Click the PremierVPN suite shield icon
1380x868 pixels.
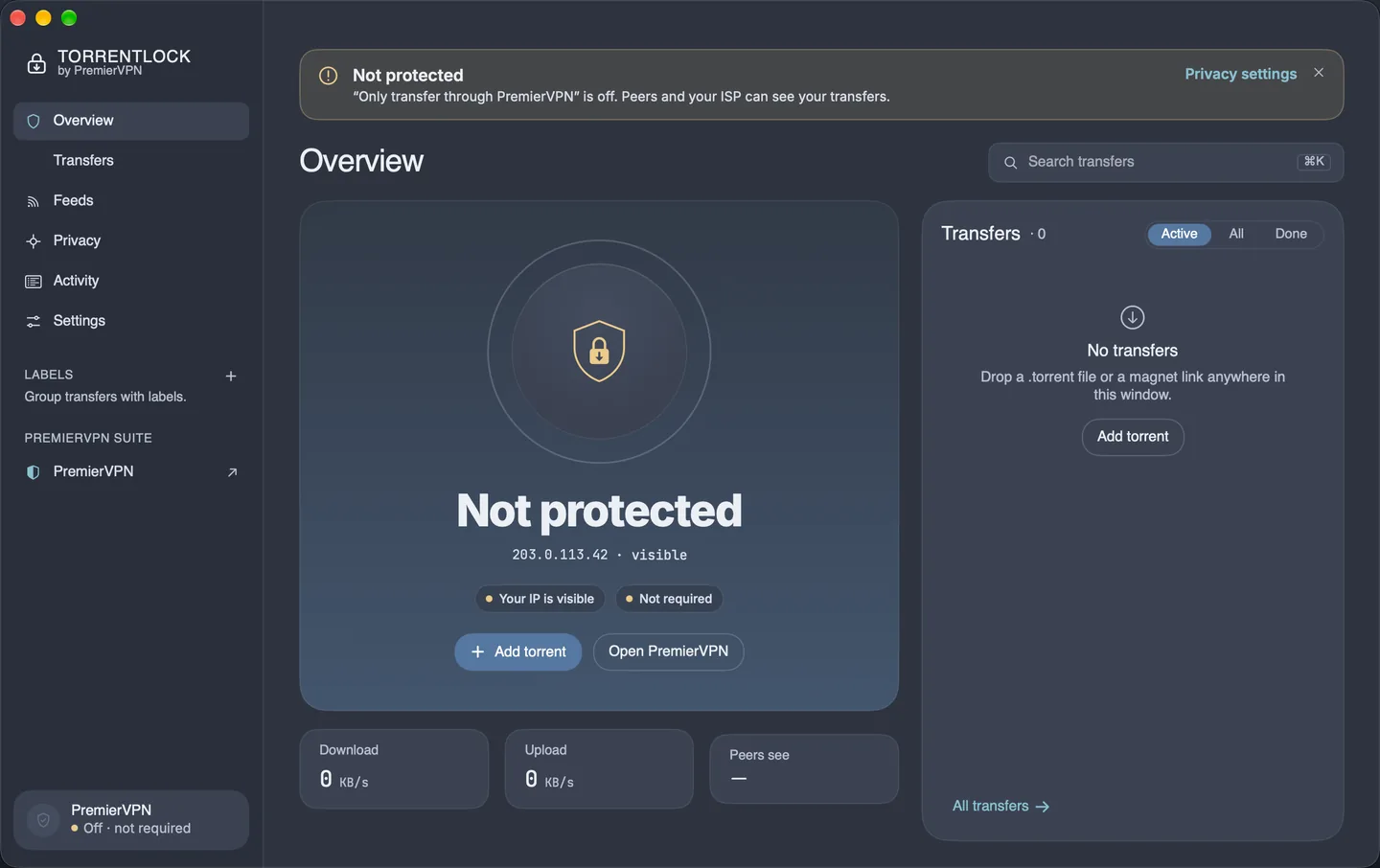tap(34, 472)
